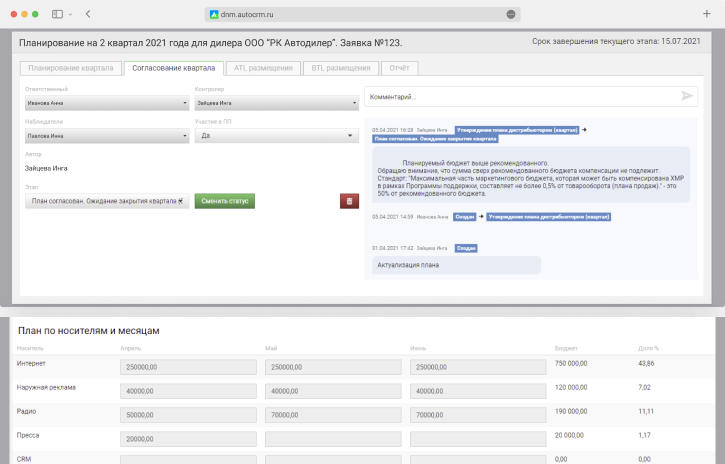The image size is (725, 464).
Task: Select the Отчёт tab
Action: 398,68
